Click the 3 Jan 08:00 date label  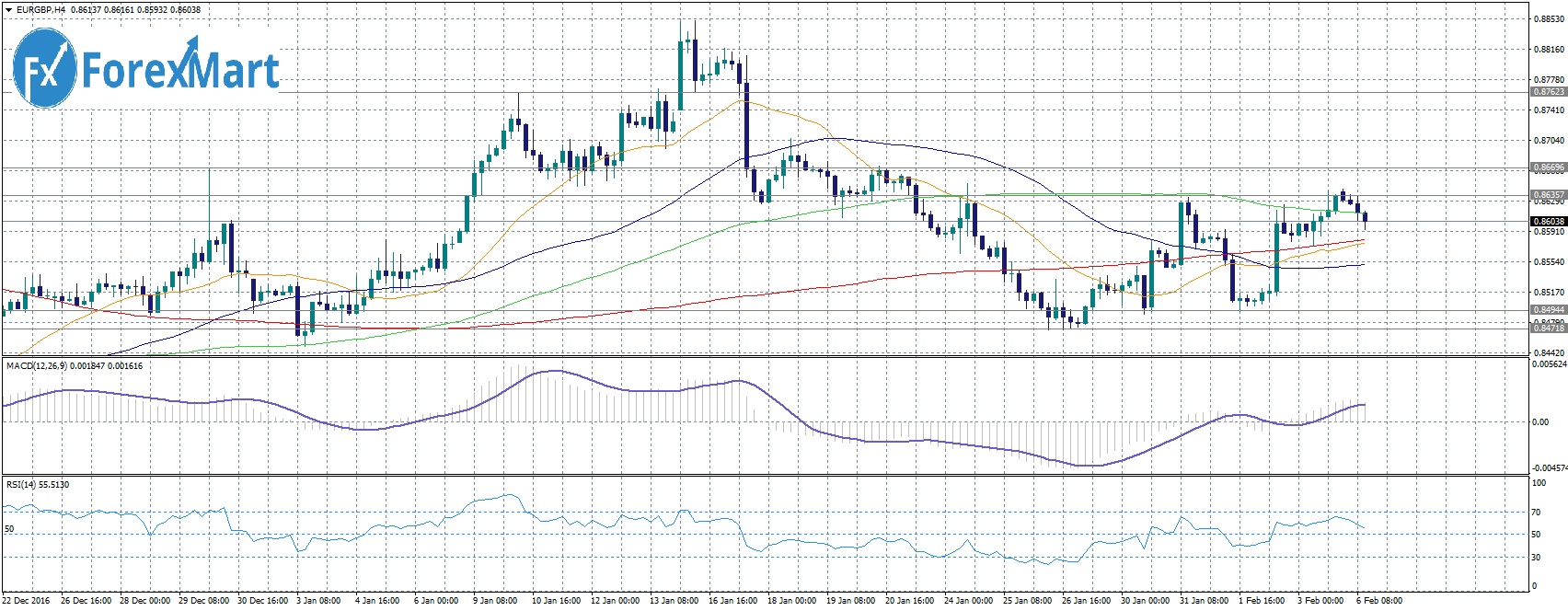318,601
